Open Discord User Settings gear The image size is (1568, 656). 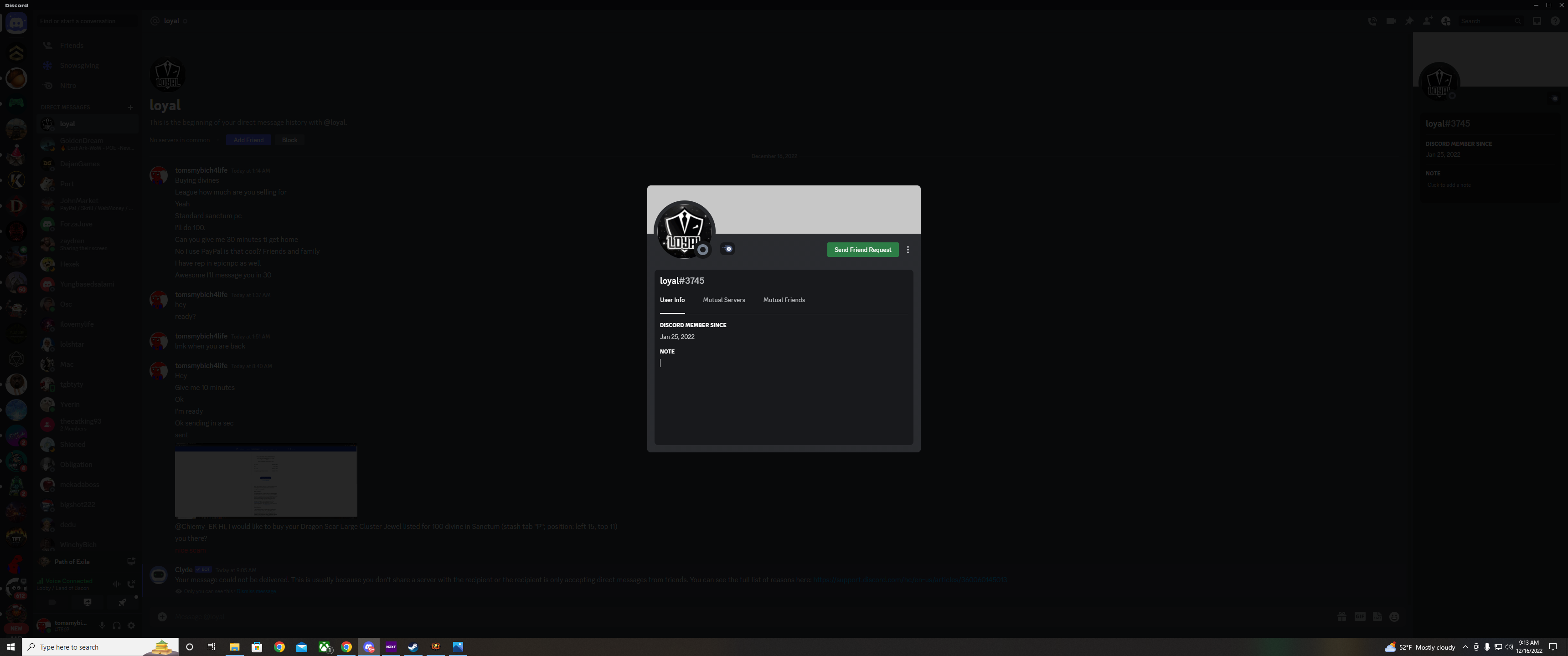tap(131, 625)
